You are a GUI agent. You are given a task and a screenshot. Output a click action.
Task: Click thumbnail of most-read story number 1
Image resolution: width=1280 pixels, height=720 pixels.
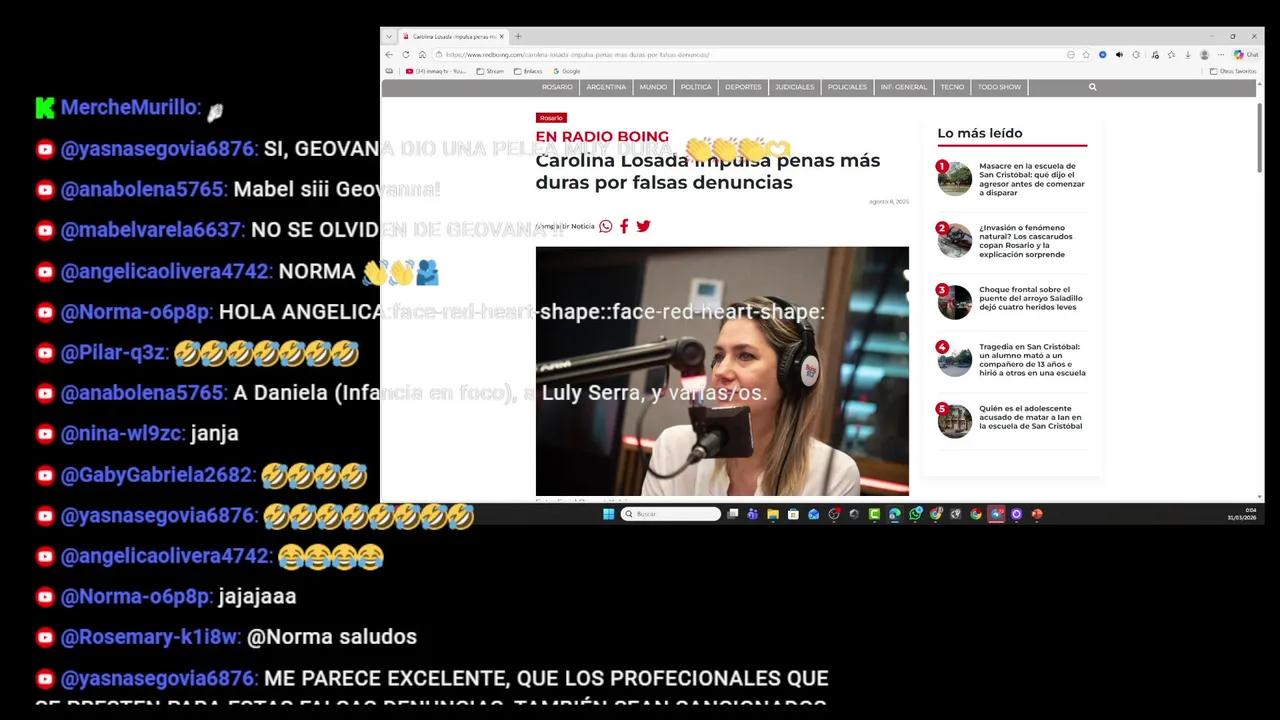point(955,178)
